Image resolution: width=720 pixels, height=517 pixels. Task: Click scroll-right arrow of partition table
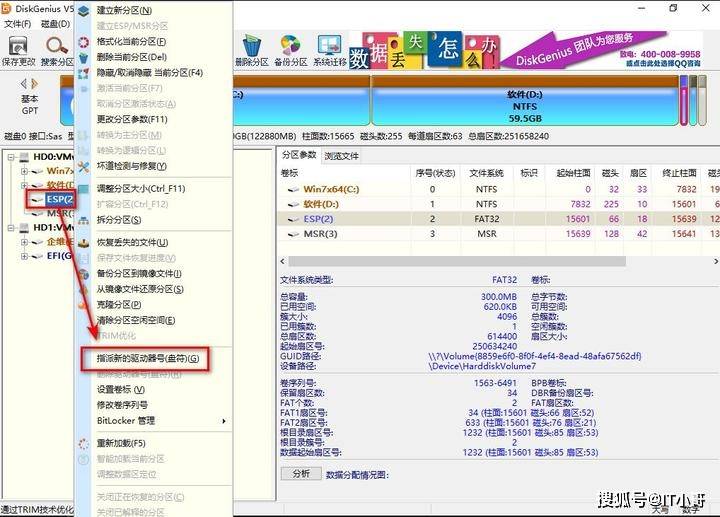click(715, 261)
